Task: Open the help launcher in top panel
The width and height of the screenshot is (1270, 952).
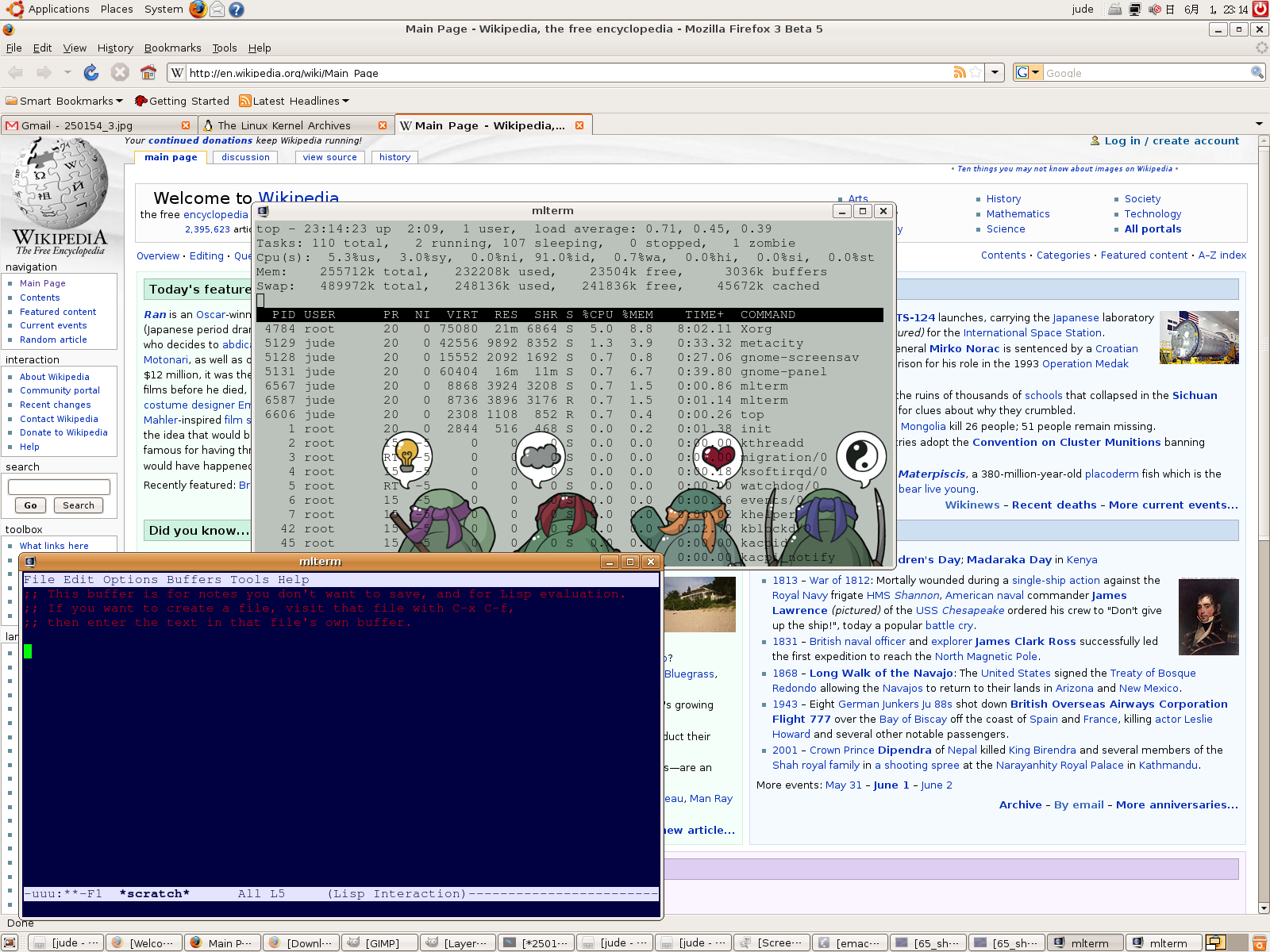Action: click(236, 9)
